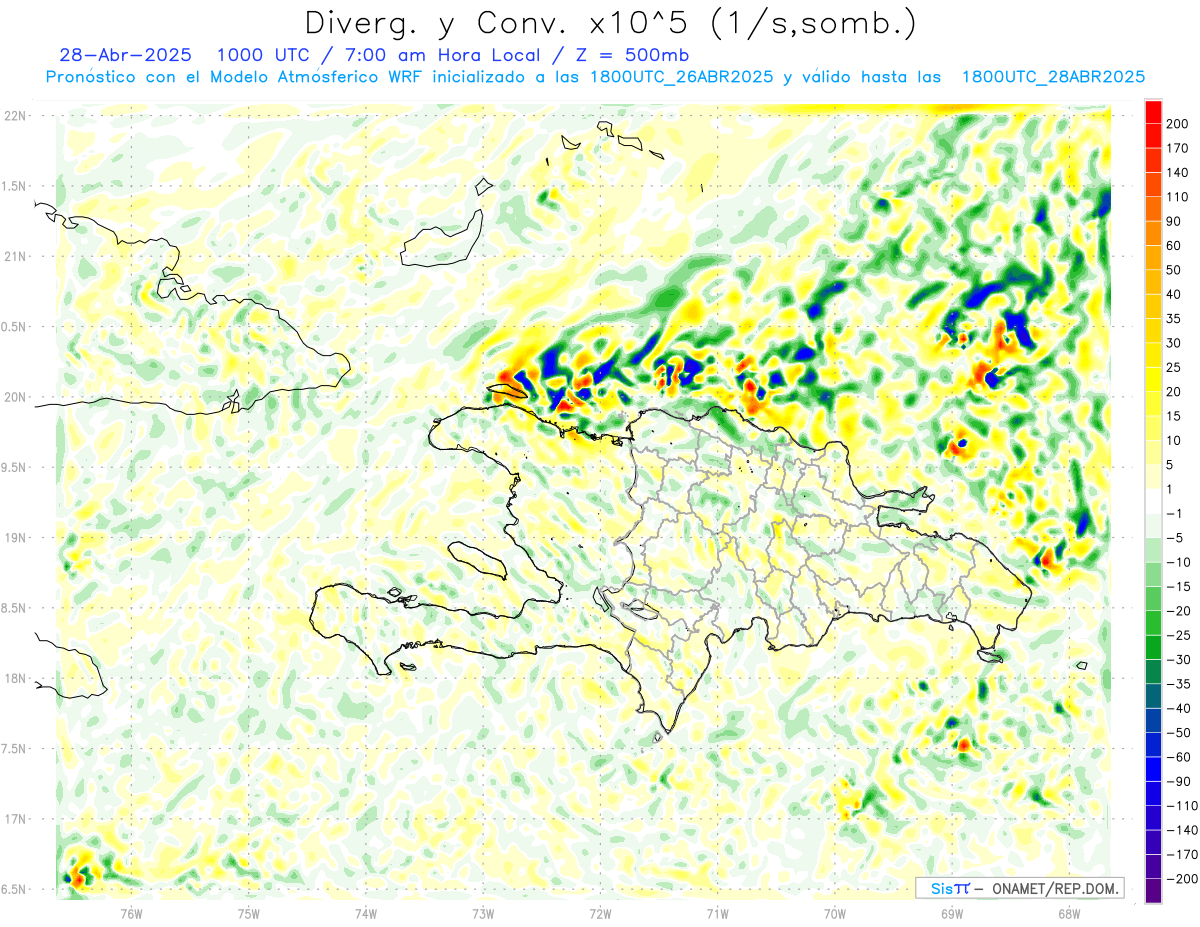
Task: Click colorbar value '40' (positive)
Action: point(1174,294)
